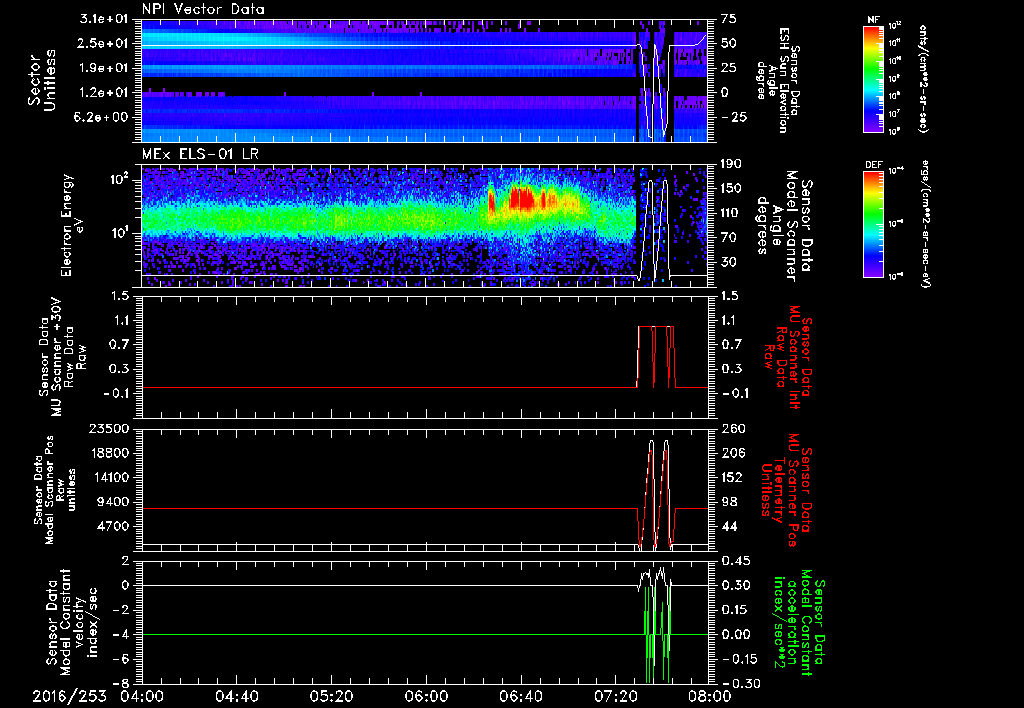Click the 150 scanner angle tick label
This screenshot has height=708, width=1024.
point(732,188)
